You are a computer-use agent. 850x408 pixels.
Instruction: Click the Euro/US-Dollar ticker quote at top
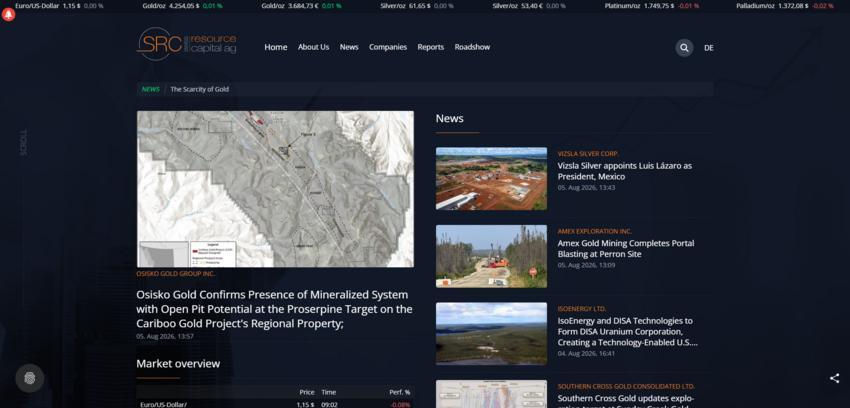pyautogui.click(x=59, y=5)
